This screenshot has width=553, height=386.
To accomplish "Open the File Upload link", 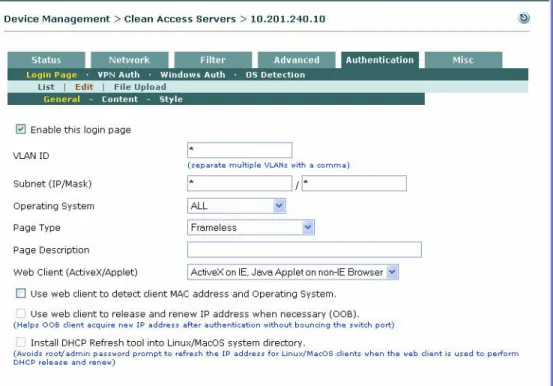I will click(x=140, y=87).
